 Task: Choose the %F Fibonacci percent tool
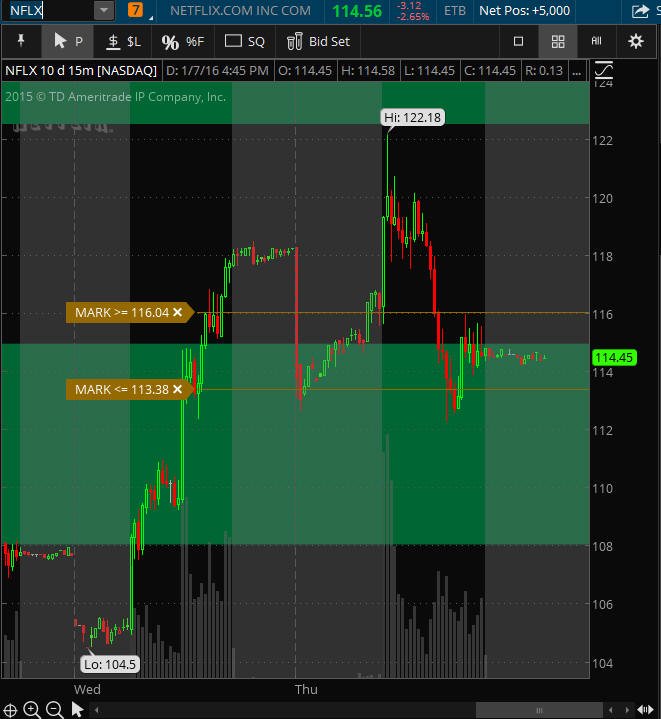[x=182, y=41]
